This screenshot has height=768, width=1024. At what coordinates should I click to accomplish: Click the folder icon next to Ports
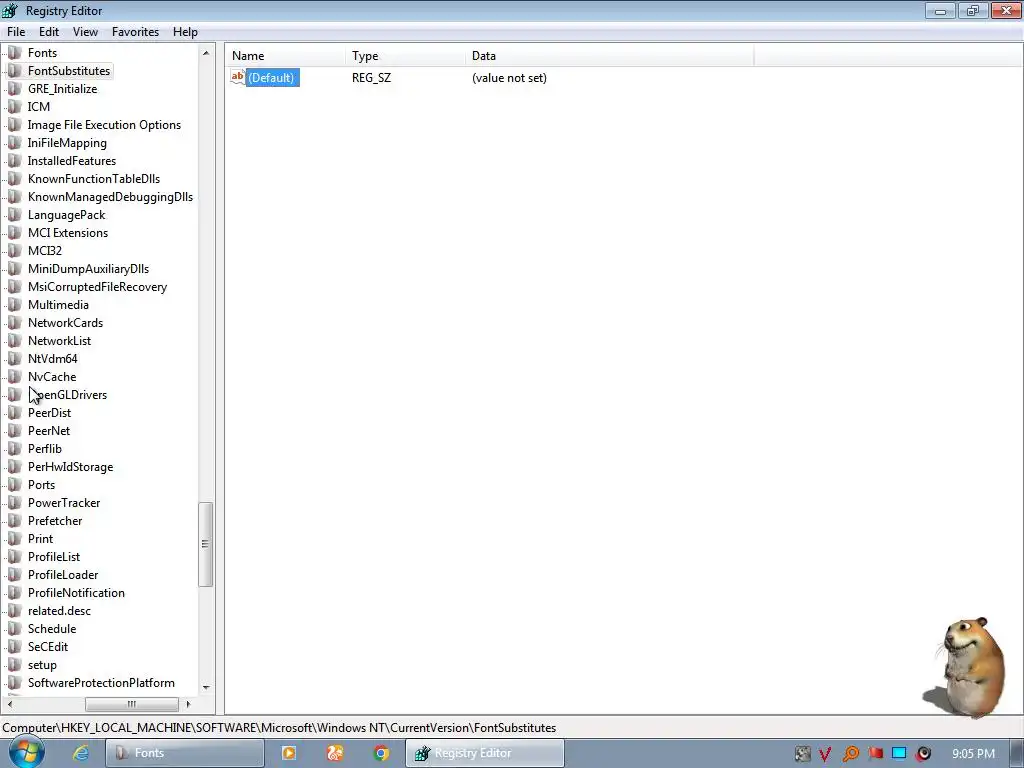tap(14, 485)
